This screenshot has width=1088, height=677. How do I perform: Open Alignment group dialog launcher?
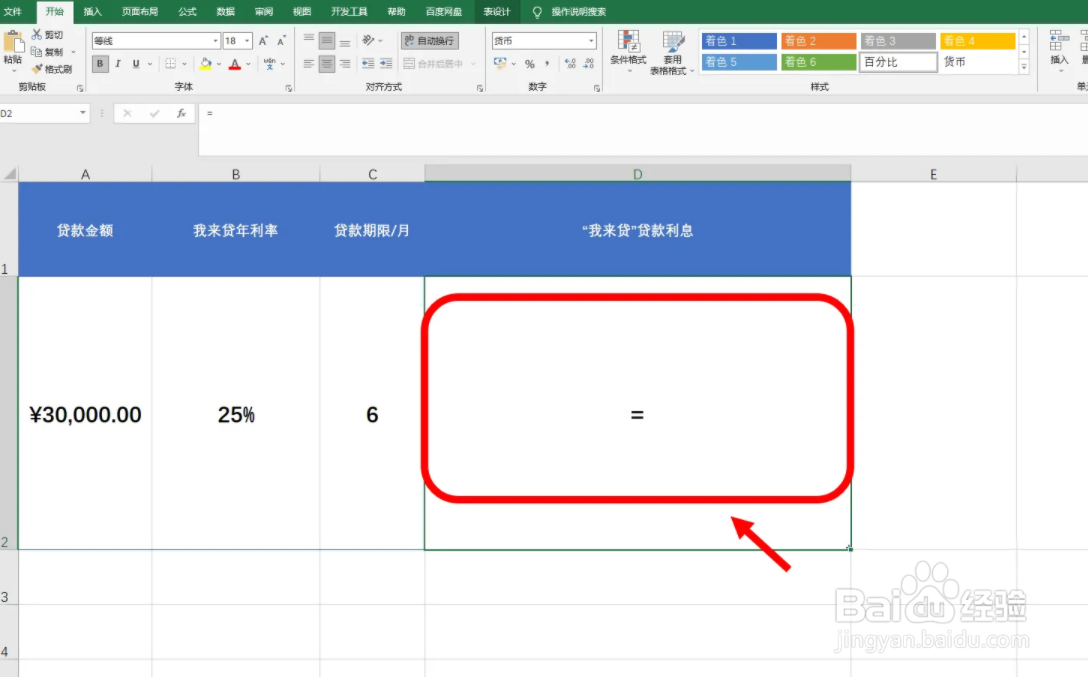(x=479, y=88)
